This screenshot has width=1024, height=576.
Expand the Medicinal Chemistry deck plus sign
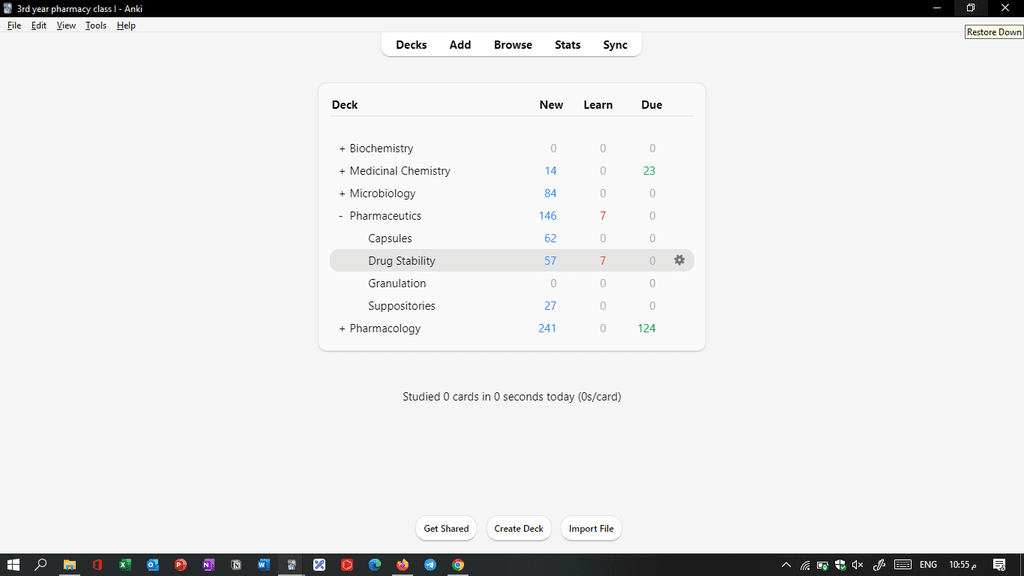pos(342,171)
